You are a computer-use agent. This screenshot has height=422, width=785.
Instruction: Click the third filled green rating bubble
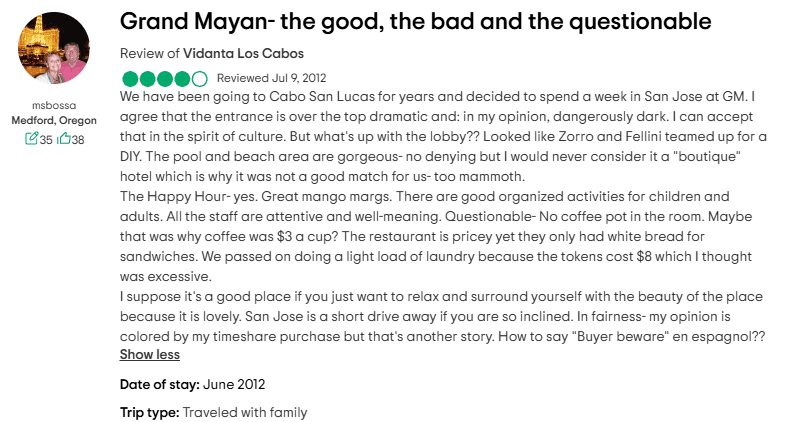tap(165, 79)
